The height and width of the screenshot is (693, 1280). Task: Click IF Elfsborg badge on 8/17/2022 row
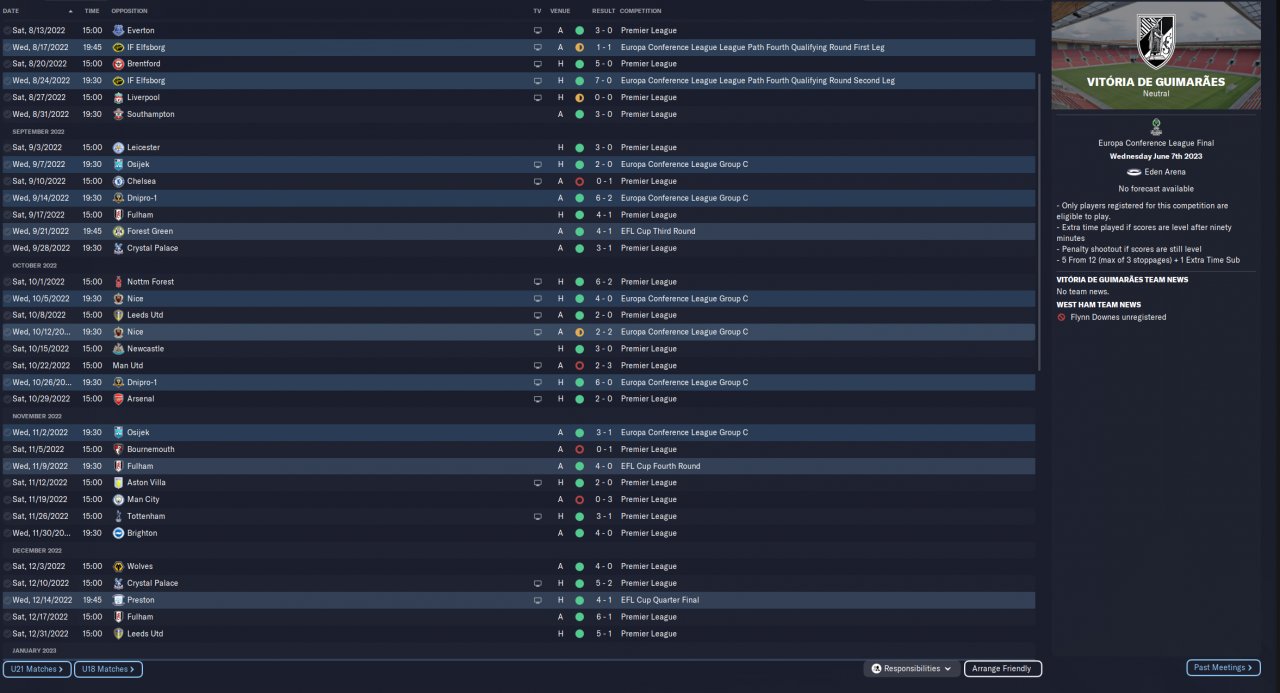118,47
